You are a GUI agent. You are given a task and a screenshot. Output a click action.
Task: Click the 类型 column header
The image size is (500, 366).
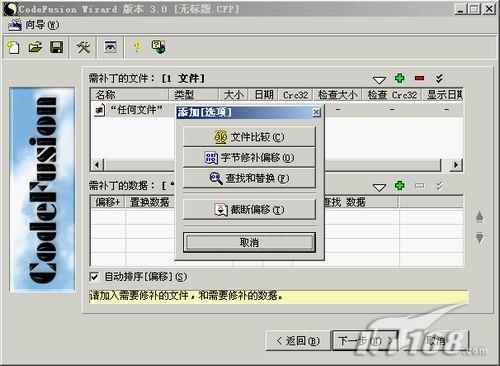point(194,95)
